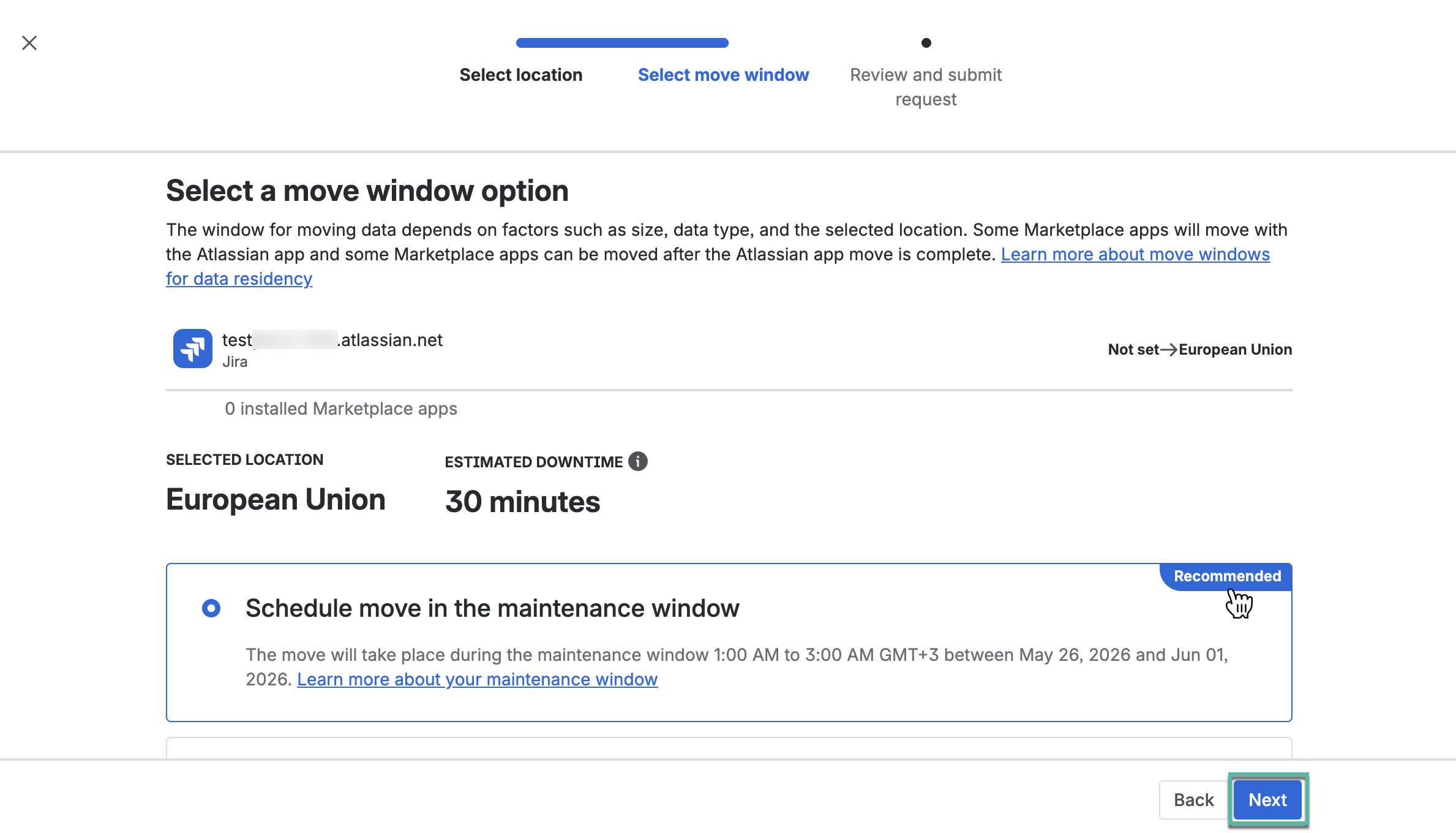
Task: Click the Jira app icon
Action: coord(193,349)
